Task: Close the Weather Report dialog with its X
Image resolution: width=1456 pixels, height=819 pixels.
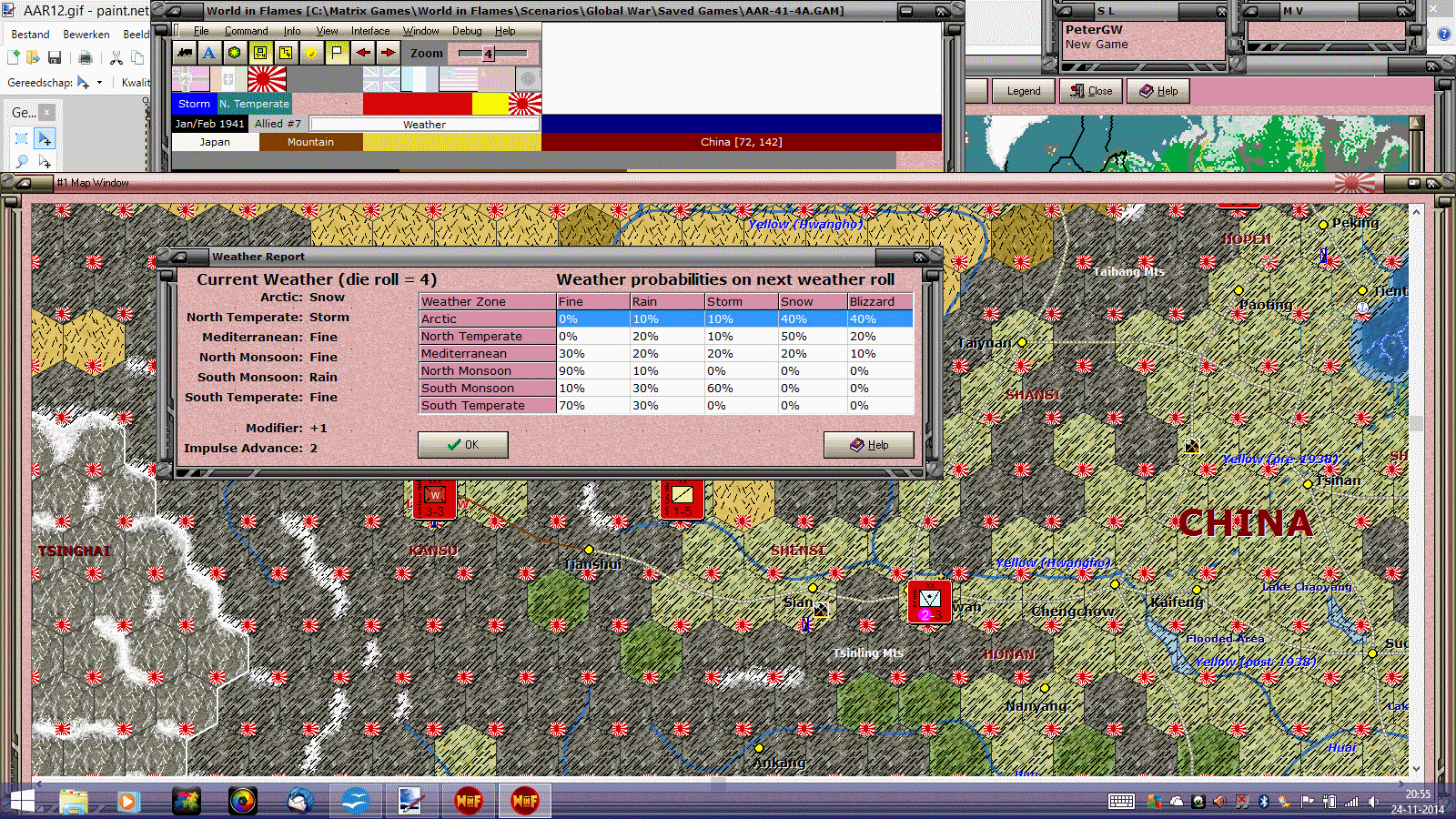Action: [920, 257]
